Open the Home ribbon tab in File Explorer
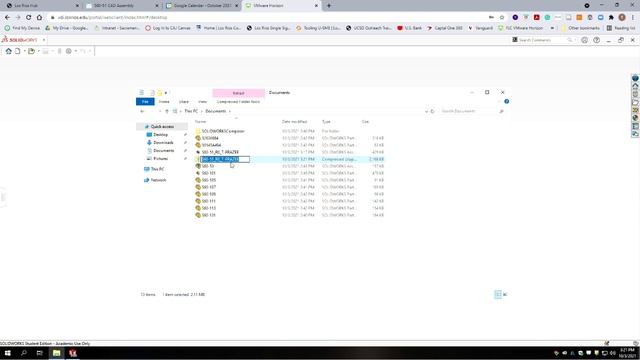640x360 pixels. coord(164,102)
